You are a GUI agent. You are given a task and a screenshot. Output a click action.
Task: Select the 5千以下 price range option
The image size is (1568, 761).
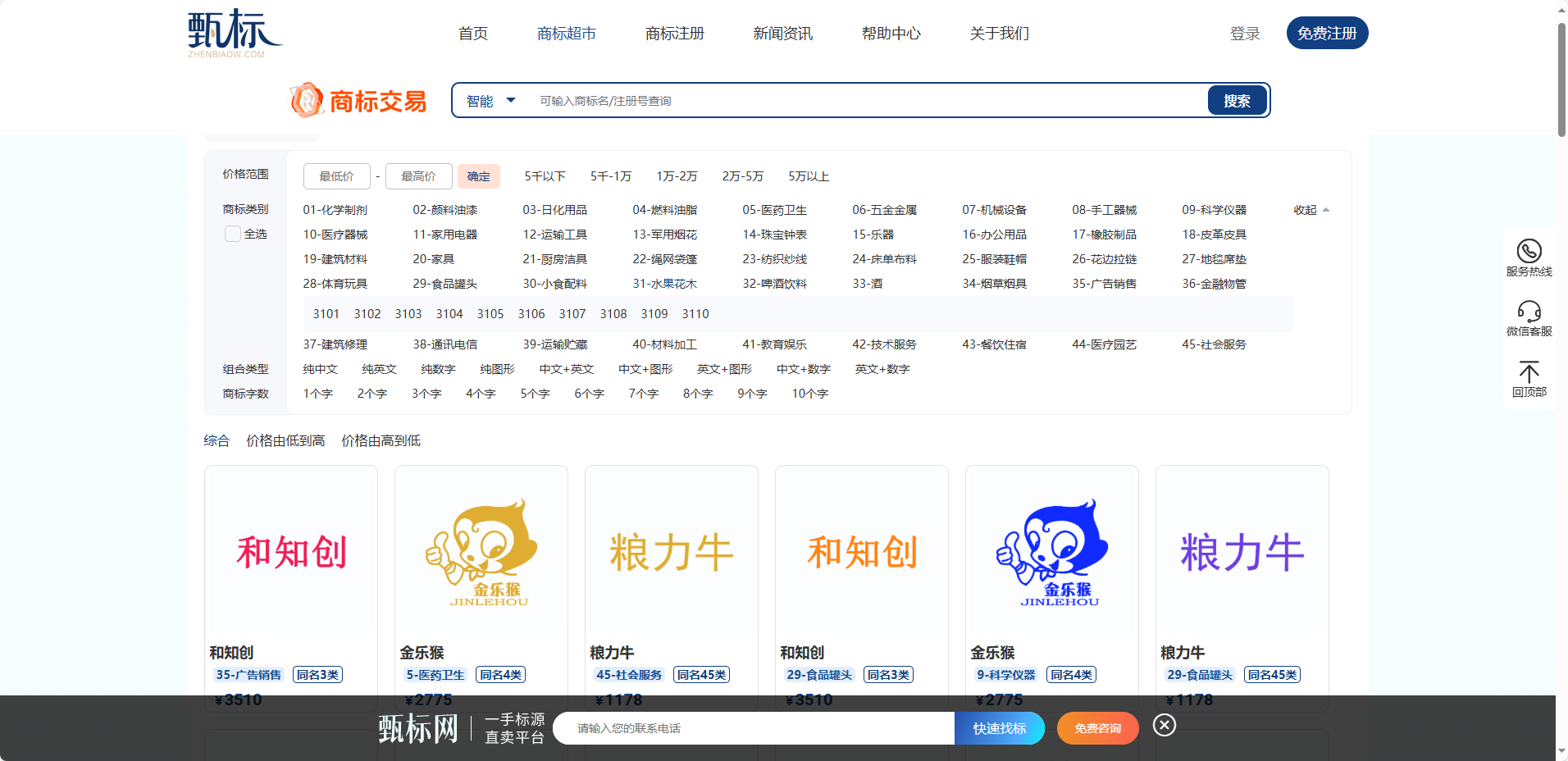(545, 176)
